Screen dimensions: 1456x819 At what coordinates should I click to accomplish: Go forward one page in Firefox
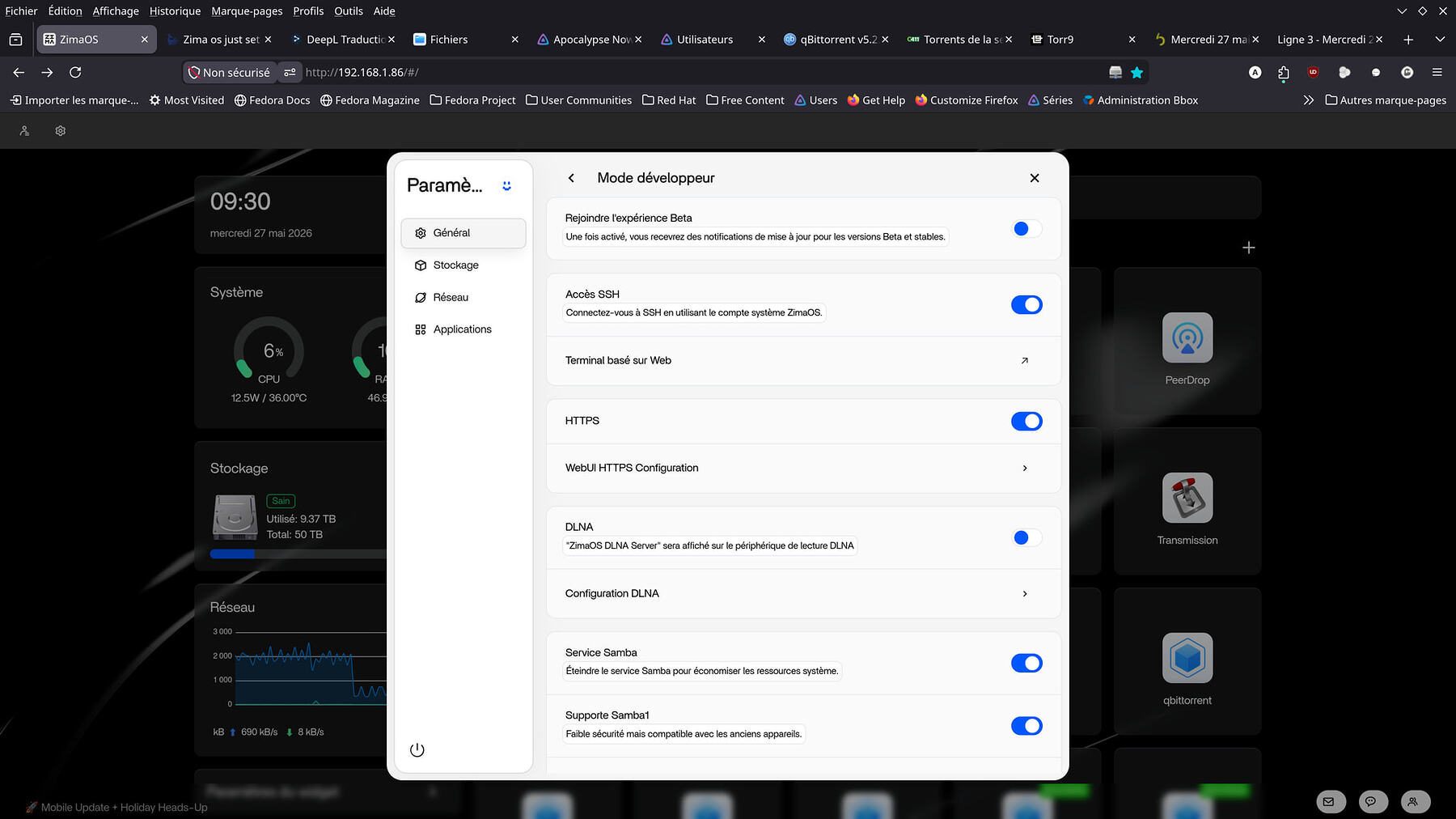tap(47, 72)
